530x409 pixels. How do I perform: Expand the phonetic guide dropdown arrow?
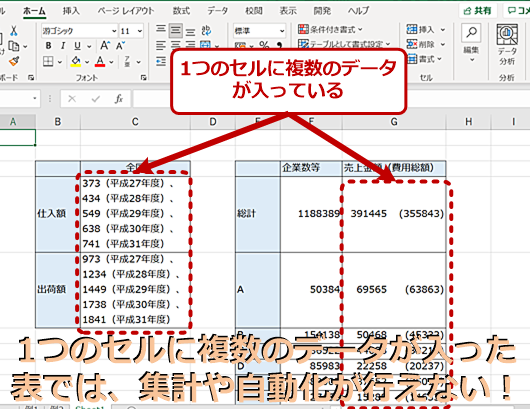point(139,62)
